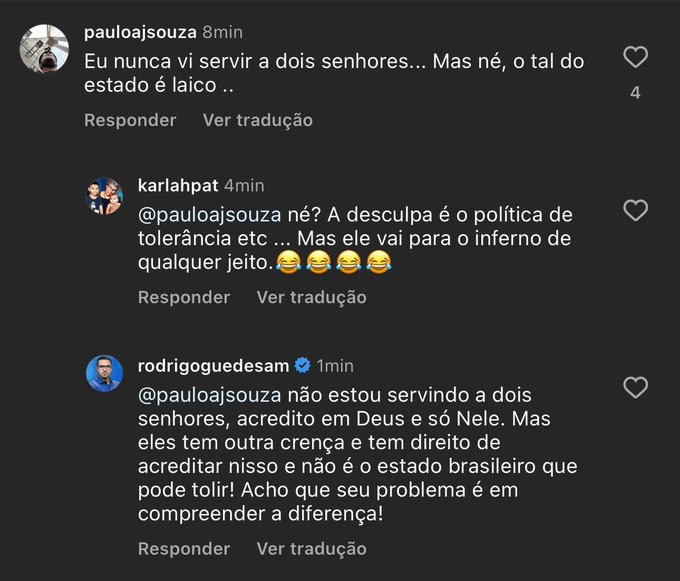Viewport: 680px width, 581px height.
Task: Show translation of rodrigoguedesam's reply
Action: [x=311, y=548]
